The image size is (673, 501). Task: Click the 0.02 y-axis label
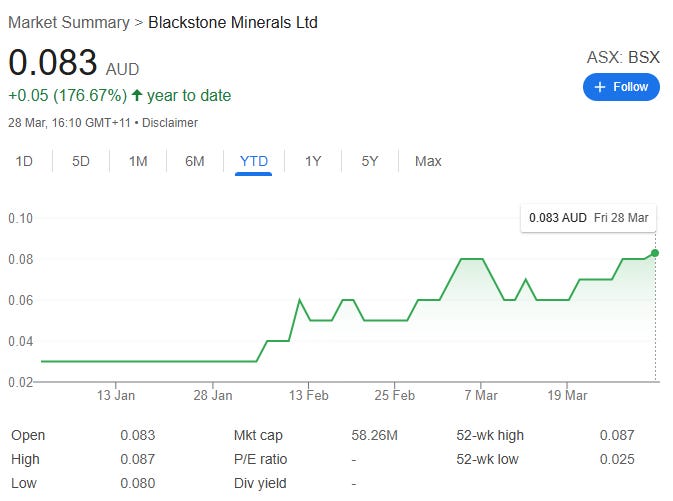[20, 382]
